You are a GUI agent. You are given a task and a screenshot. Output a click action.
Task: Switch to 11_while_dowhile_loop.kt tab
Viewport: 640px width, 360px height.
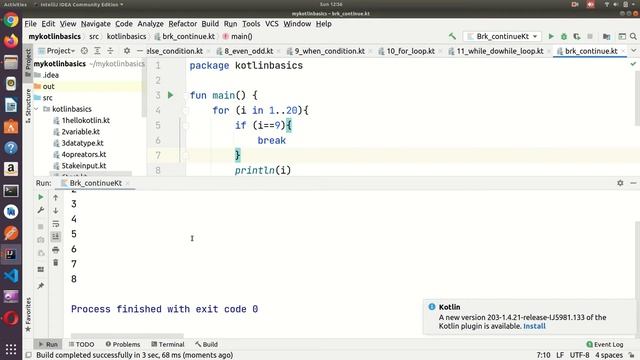click(500, 51)
